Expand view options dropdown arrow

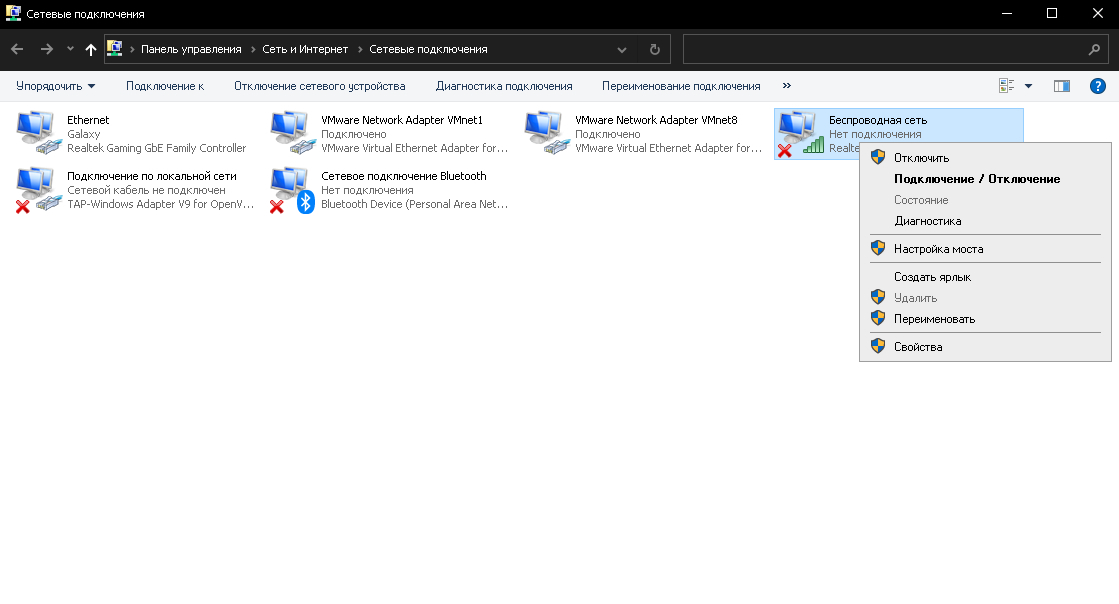point(1028,86)
